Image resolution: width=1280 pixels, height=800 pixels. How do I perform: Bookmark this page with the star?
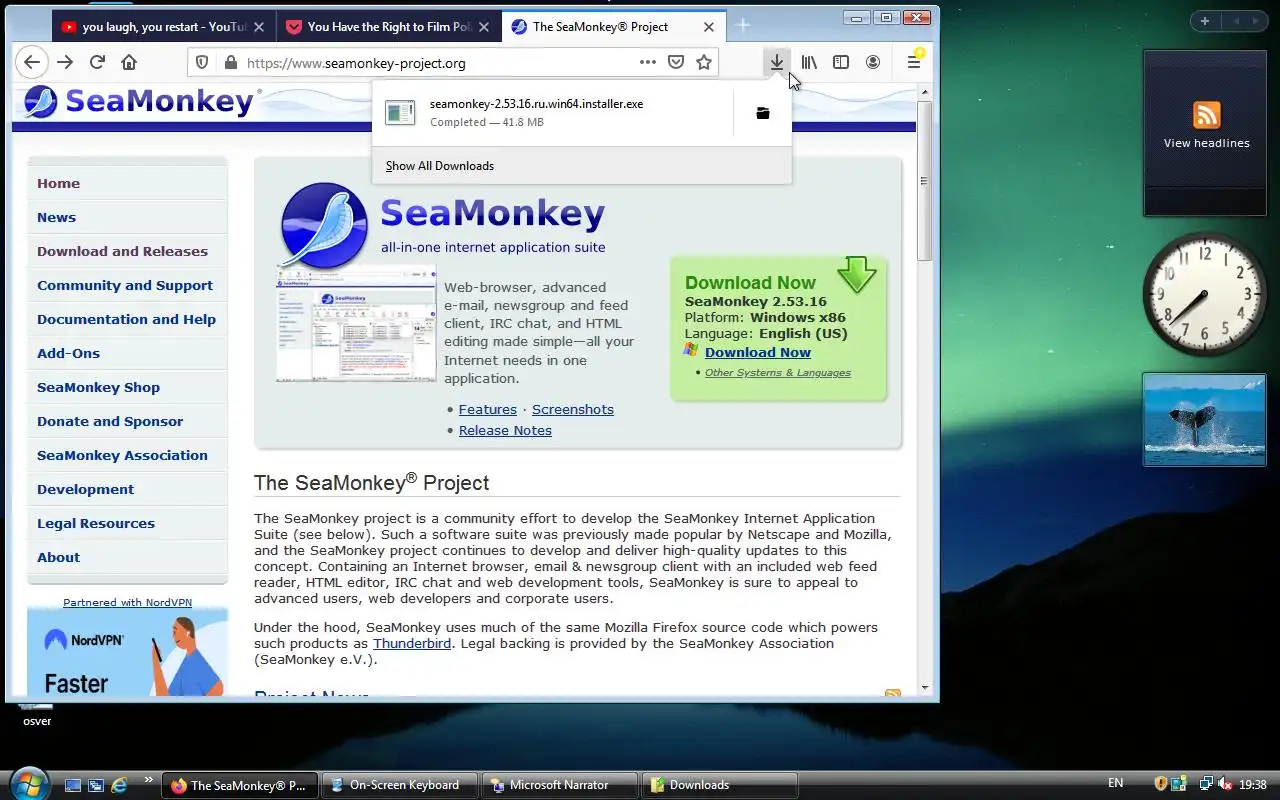click(x=704, y=62)
